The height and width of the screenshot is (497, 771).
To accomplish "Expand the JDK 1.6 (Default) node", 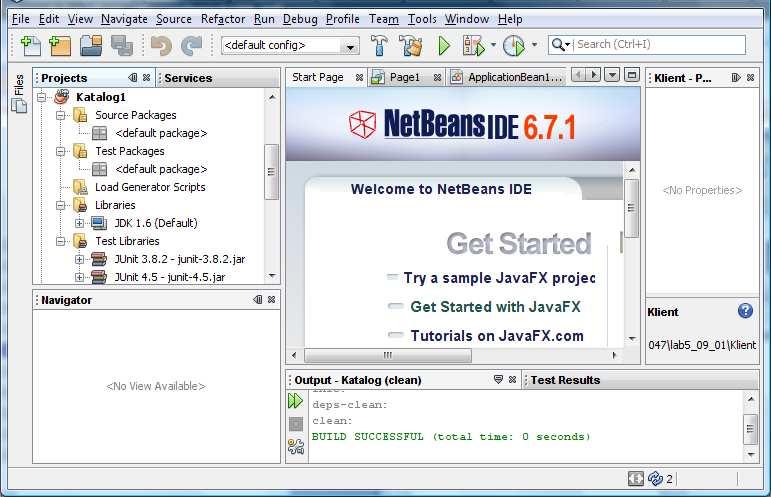I will (79, 223).
